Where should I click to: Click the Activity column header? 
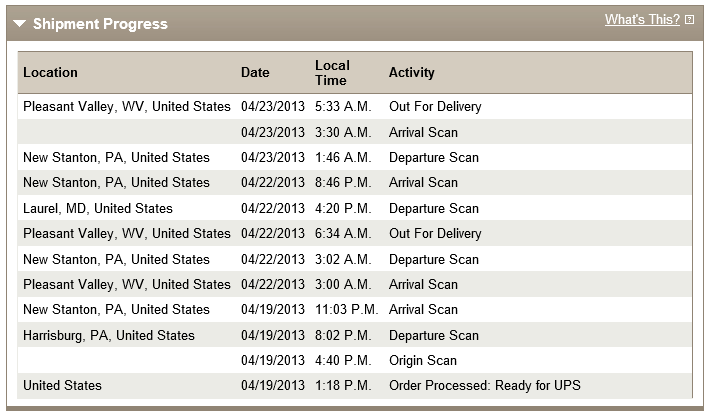pyautogui.click(x=411, y=72)
